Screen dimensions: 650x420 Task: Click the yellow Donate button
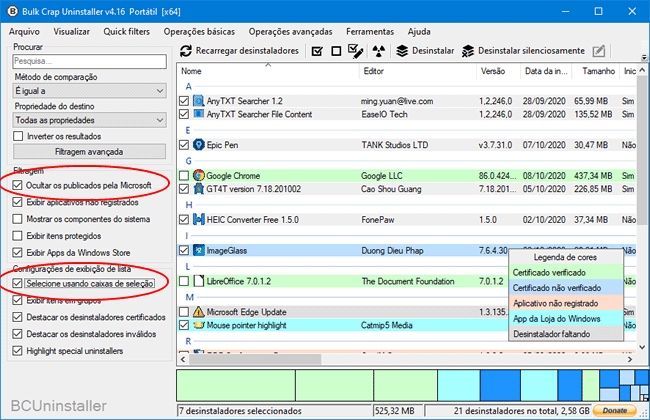point(614,410)
